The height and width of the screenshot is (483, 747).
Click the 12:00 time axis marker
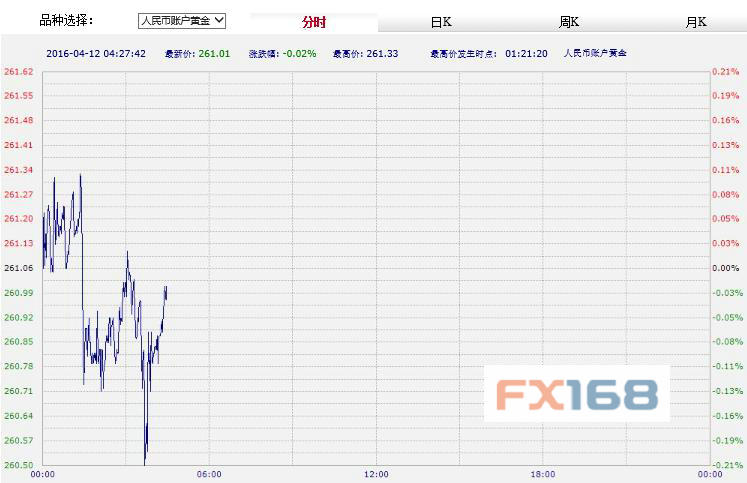pyautogui.click(x=376, y=474)
